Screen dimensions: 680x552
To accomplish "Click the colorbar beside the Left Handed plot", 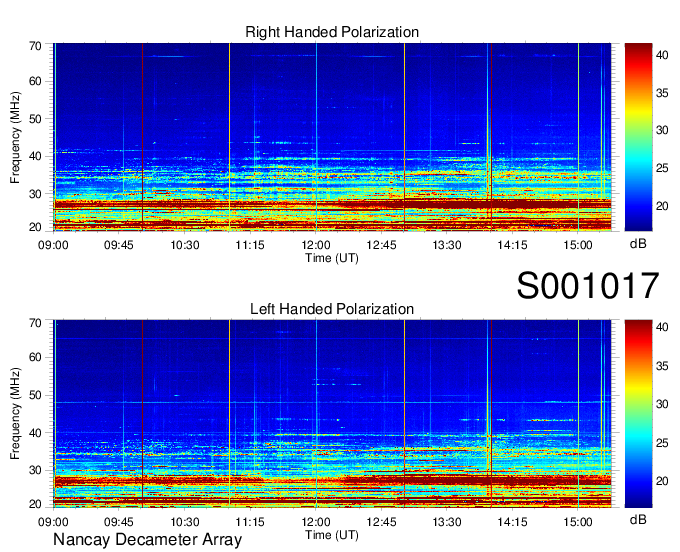I will 638,414.
